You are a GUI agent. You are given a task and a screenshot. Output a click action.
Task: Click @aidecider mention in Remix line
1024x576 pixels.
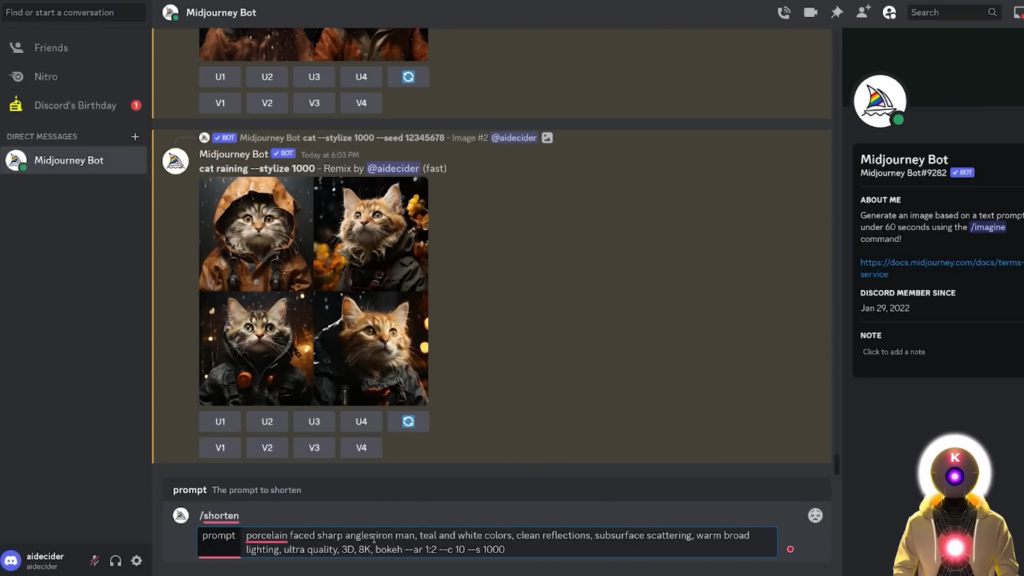pyautogui.click(x=393, y=168)
